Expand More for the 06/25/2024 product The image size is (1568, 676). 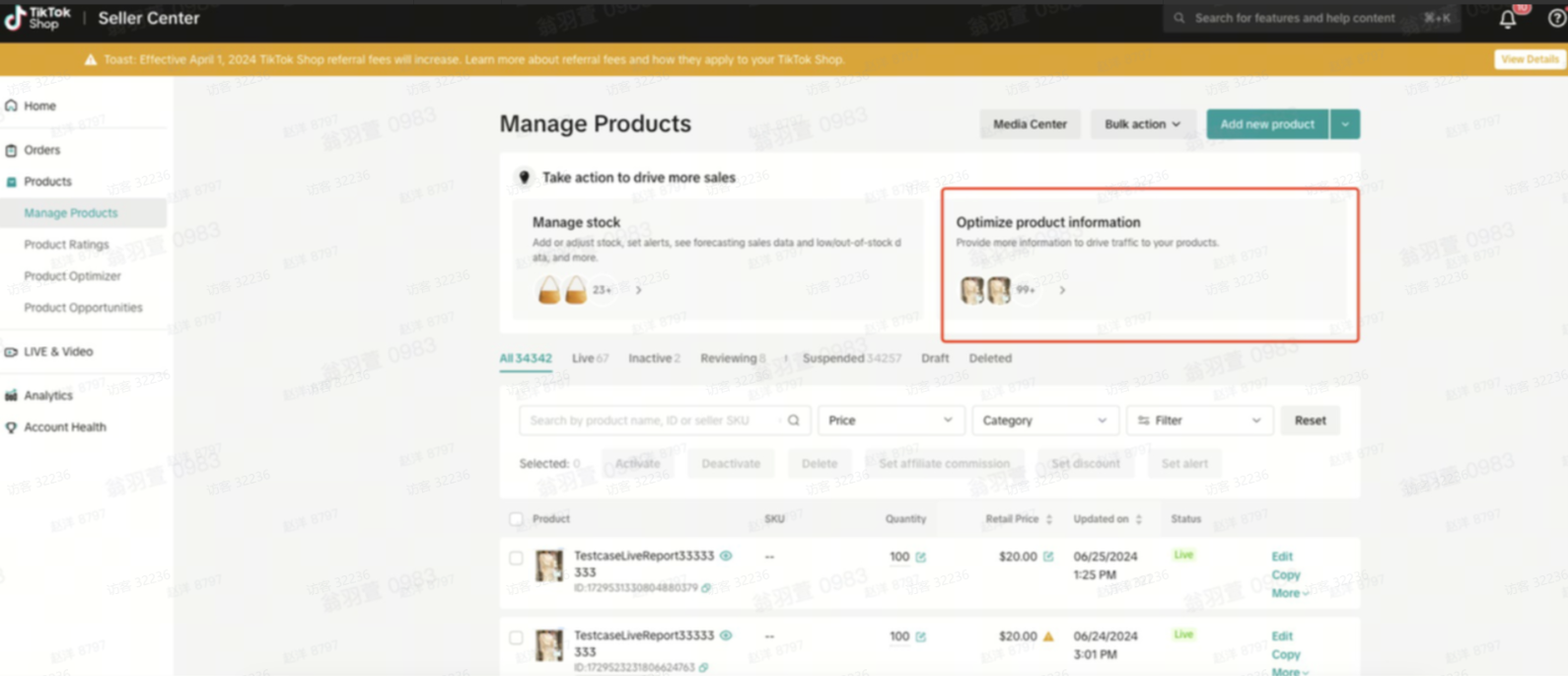[x=1290, y=593]
